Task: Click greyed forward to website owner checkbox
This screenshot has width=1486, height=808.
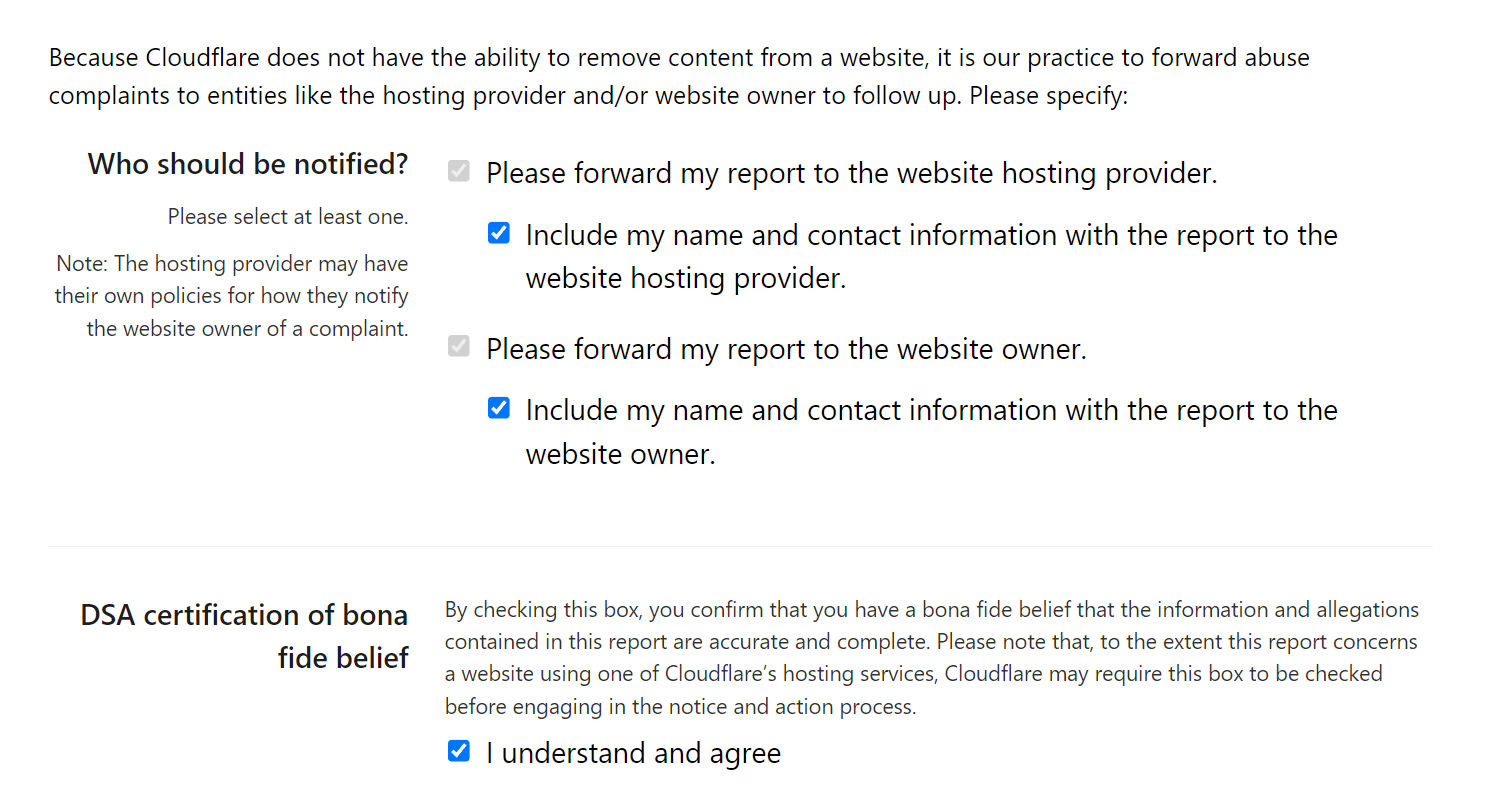Action: point(458,348)
